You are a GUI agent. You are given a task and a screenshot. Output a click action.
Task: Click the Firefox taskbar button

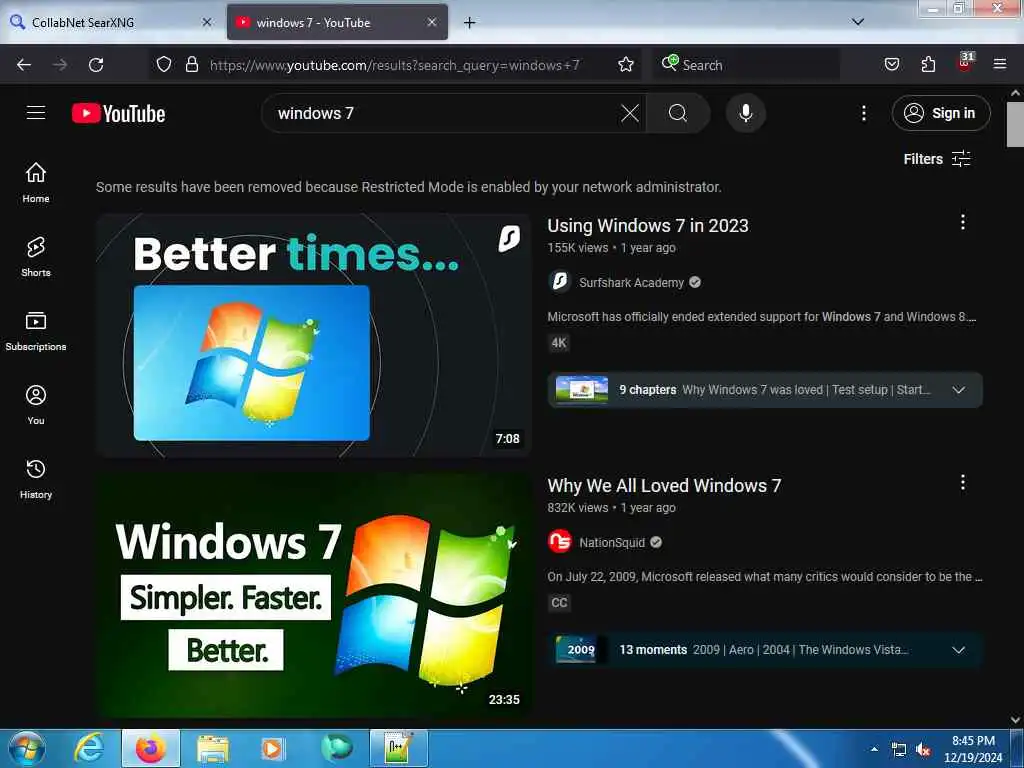tap(150, 748)
